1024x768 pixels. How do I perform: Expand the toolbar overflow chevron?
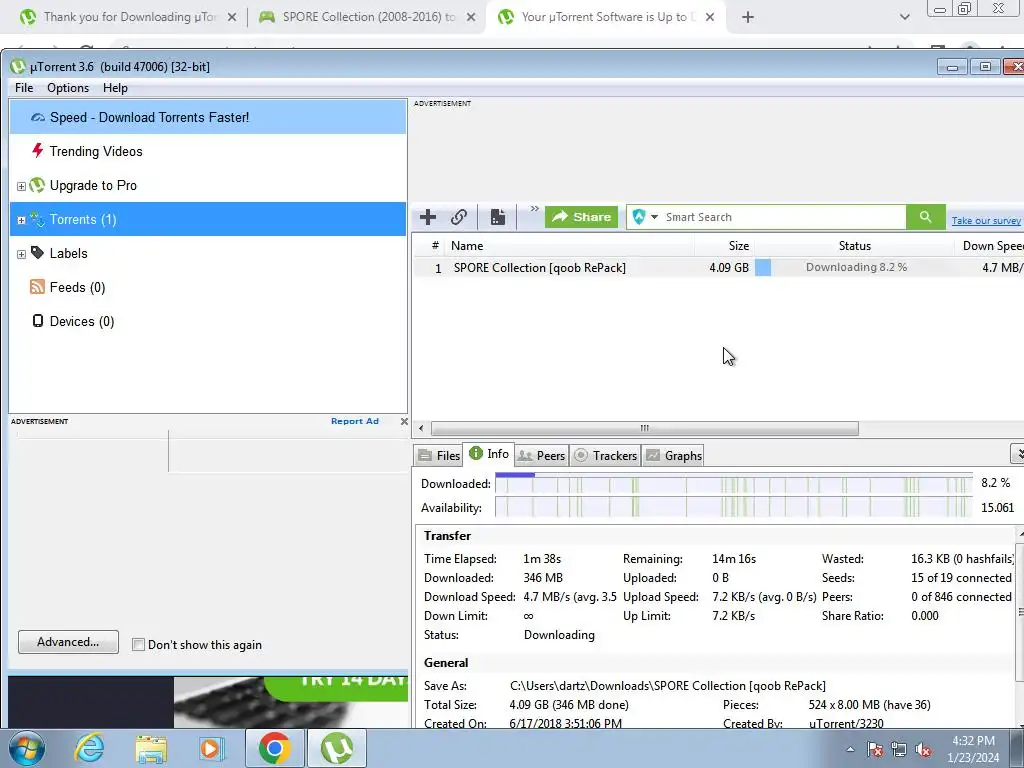click(534, 209)
